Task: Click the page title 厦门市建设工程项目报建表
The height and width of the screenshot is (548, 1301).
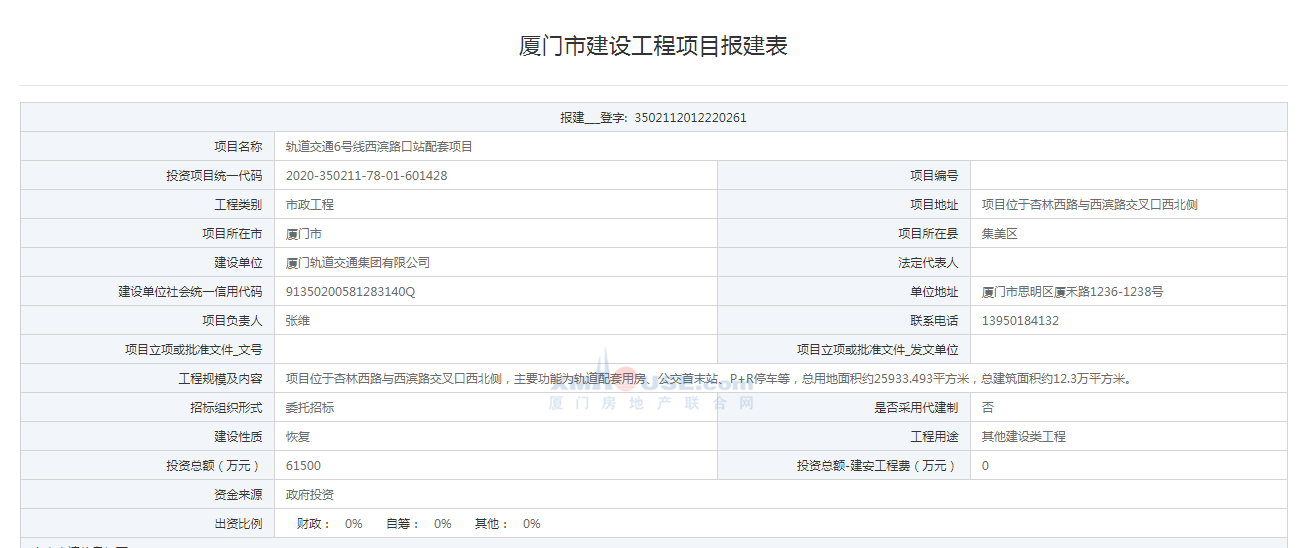Action: tap(653, 46)
